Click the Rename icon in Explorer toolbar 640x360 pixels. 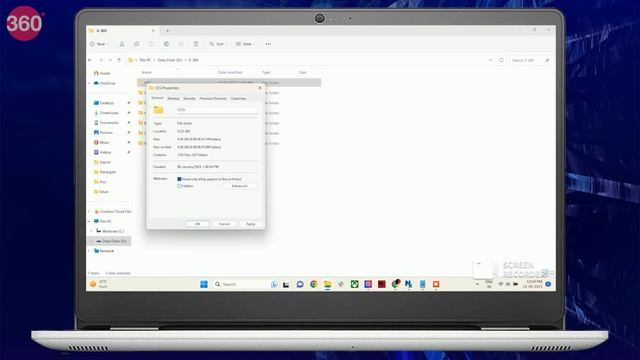(166, 44)
